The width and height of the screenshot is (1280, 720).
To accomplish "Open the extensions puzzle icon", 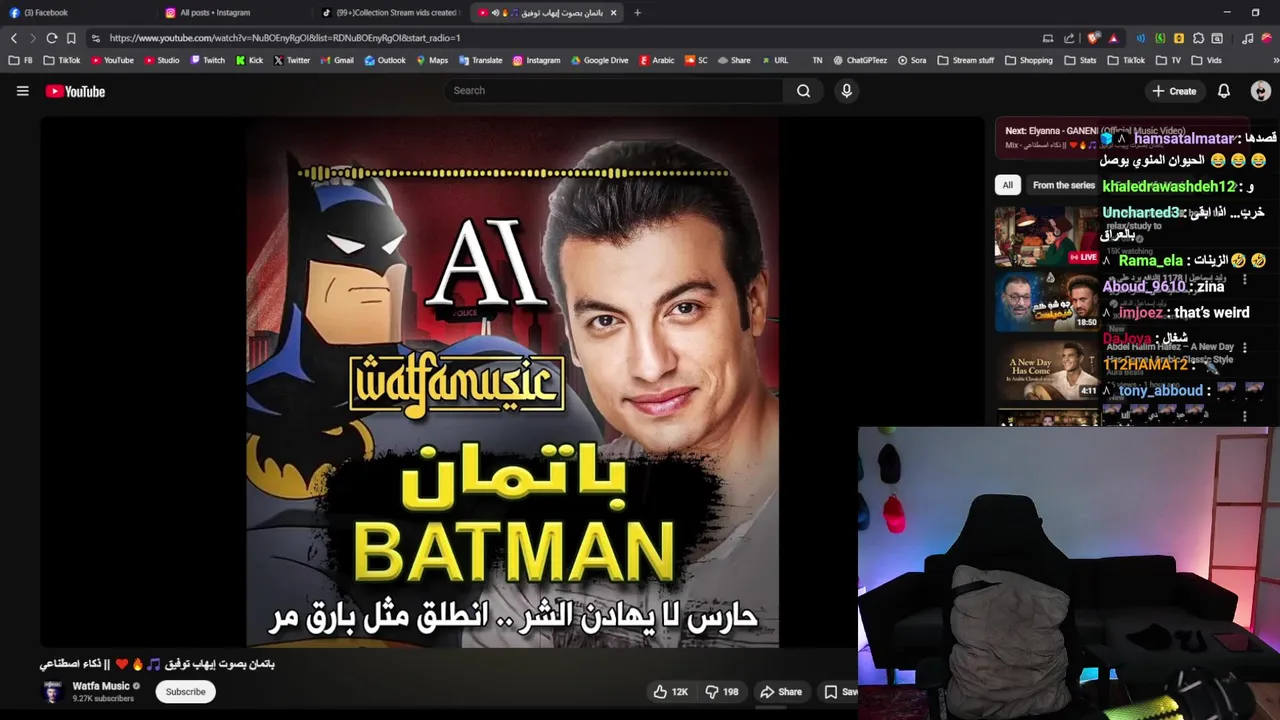I will click(x=1198, y=38).
